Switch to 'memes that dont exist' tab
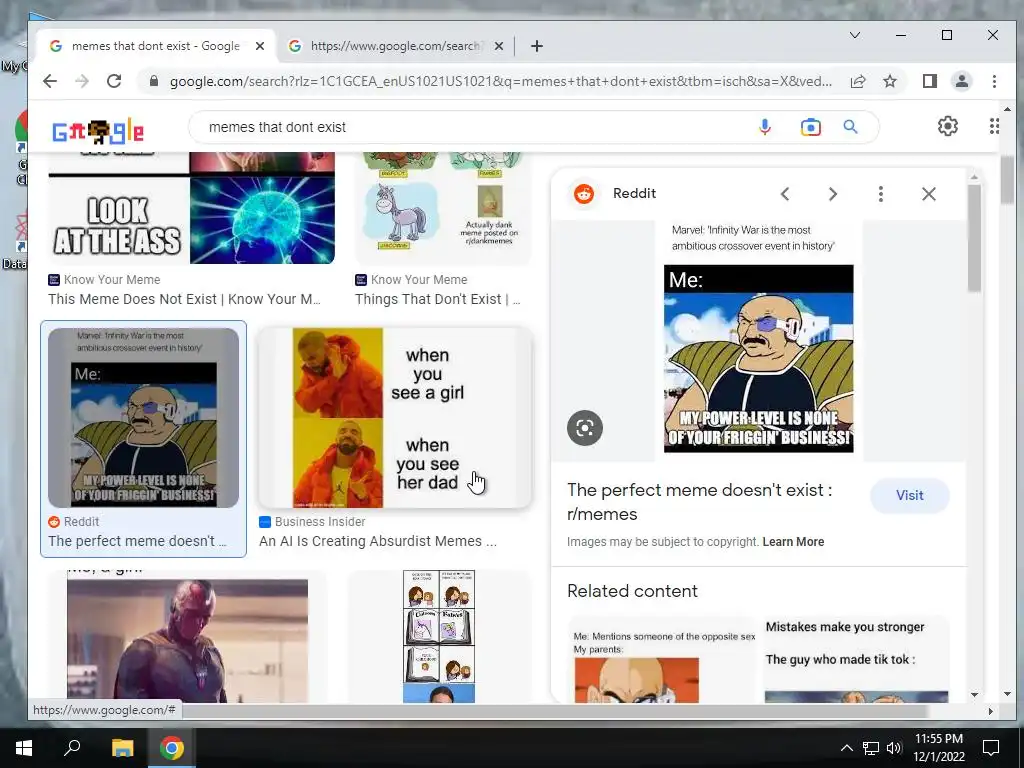 point(155,46)
